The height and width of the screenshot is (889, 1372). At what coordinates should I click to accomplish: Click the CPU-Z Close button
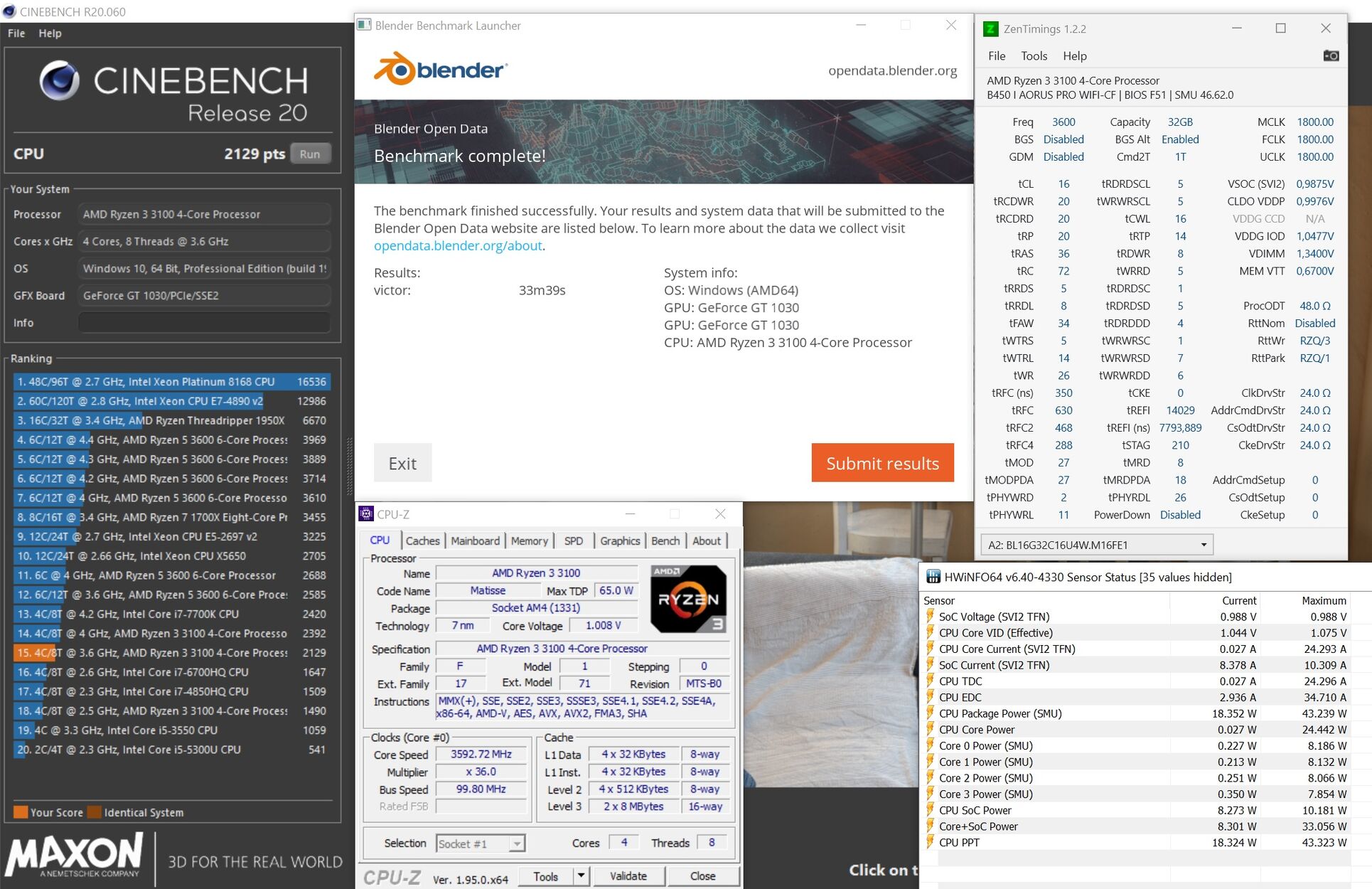coord(702,876)
